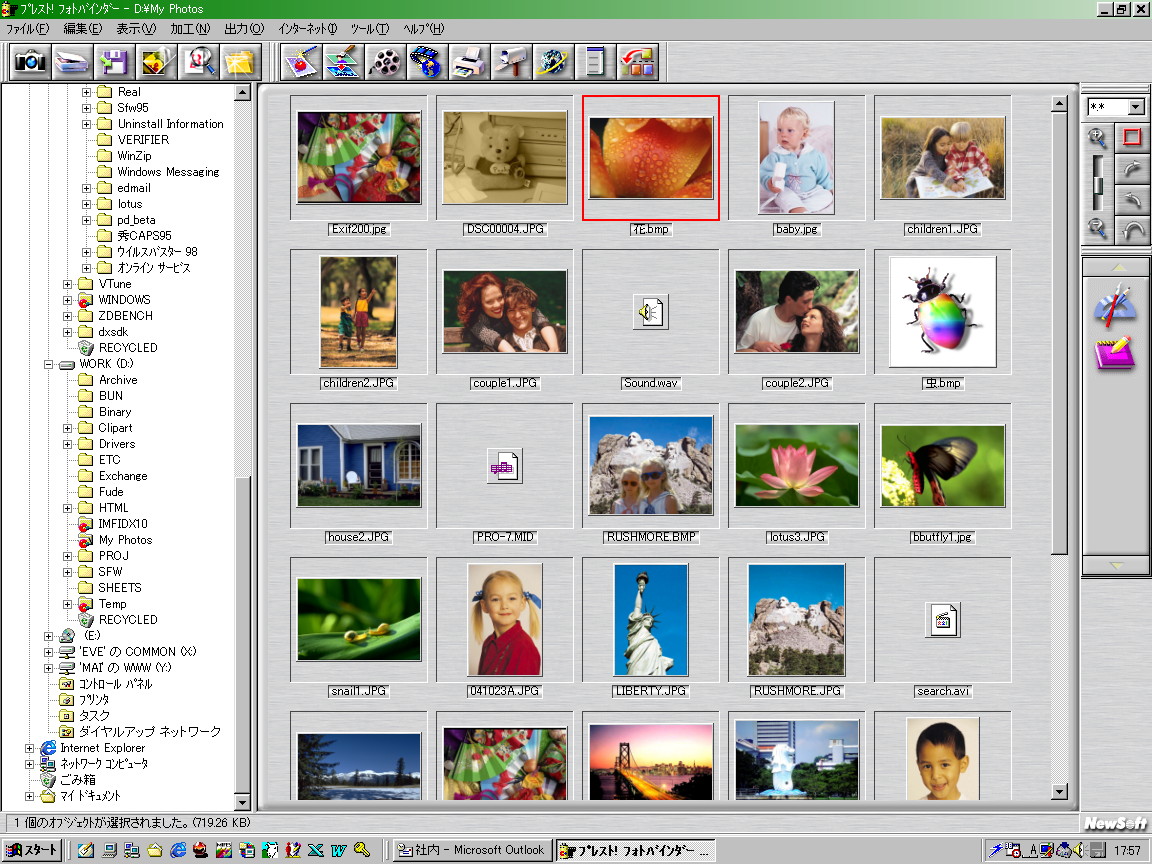Click the floppy disk save icon
Viewport: 1152px width, 864px height.
coord(114,62)
